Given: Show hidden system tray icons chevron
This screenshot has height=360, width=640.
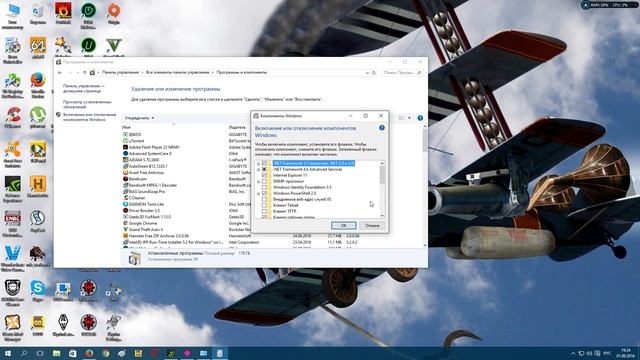Looking at the screenshot, I should click(x=573, y=353).
